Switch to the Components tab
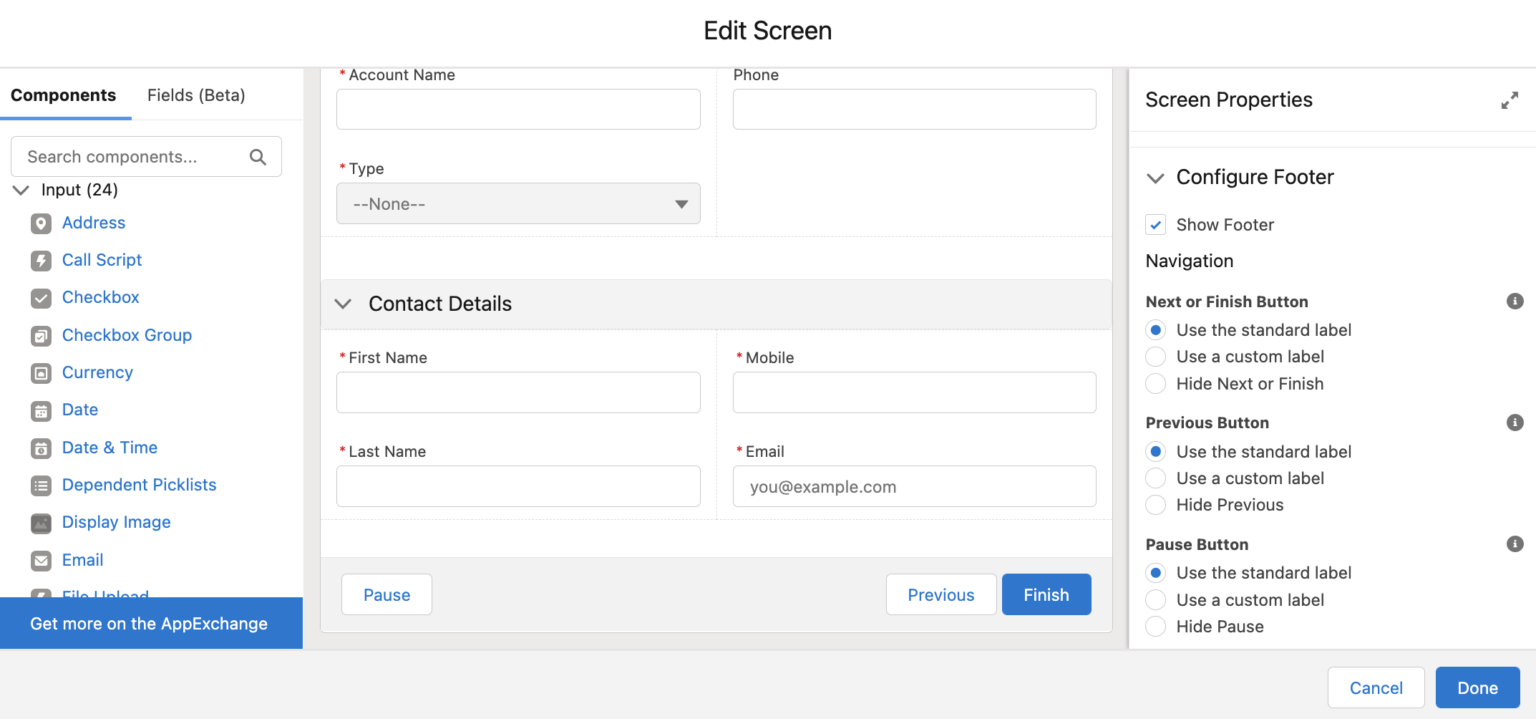The width and height of the screenshot is (1536, 719). [x=63, y=95]
